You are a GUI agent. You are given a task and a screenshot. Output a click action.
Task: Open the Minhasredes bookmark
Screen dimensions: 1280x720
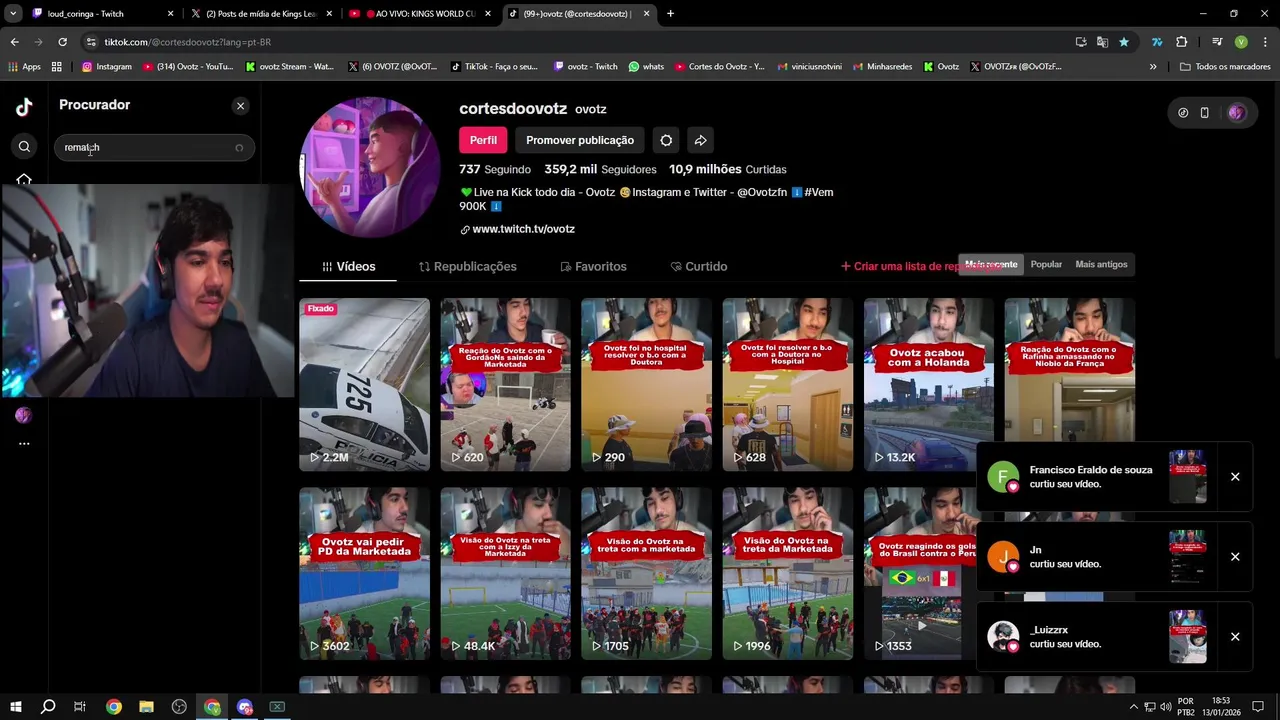[882, 67]
